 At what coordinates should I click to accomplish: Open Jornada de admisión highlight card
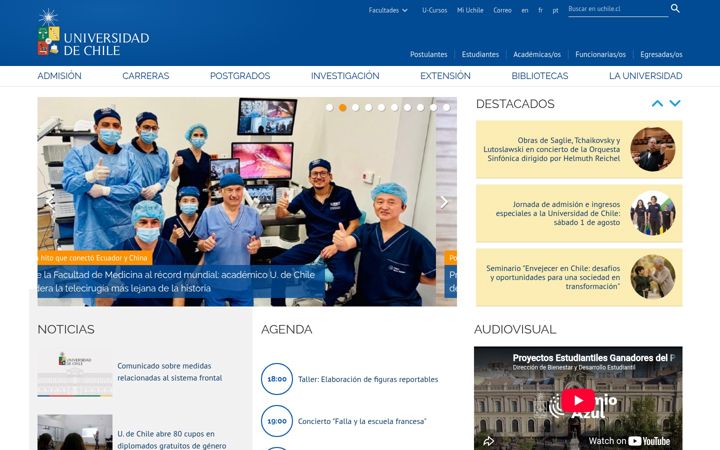[x=579, y=214]
